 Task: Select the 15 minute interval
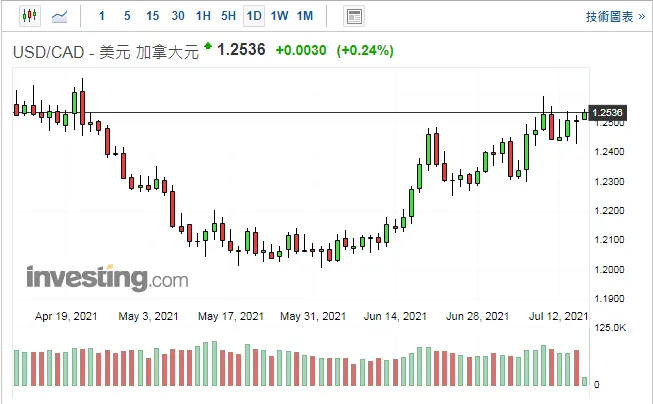[152, 16]
